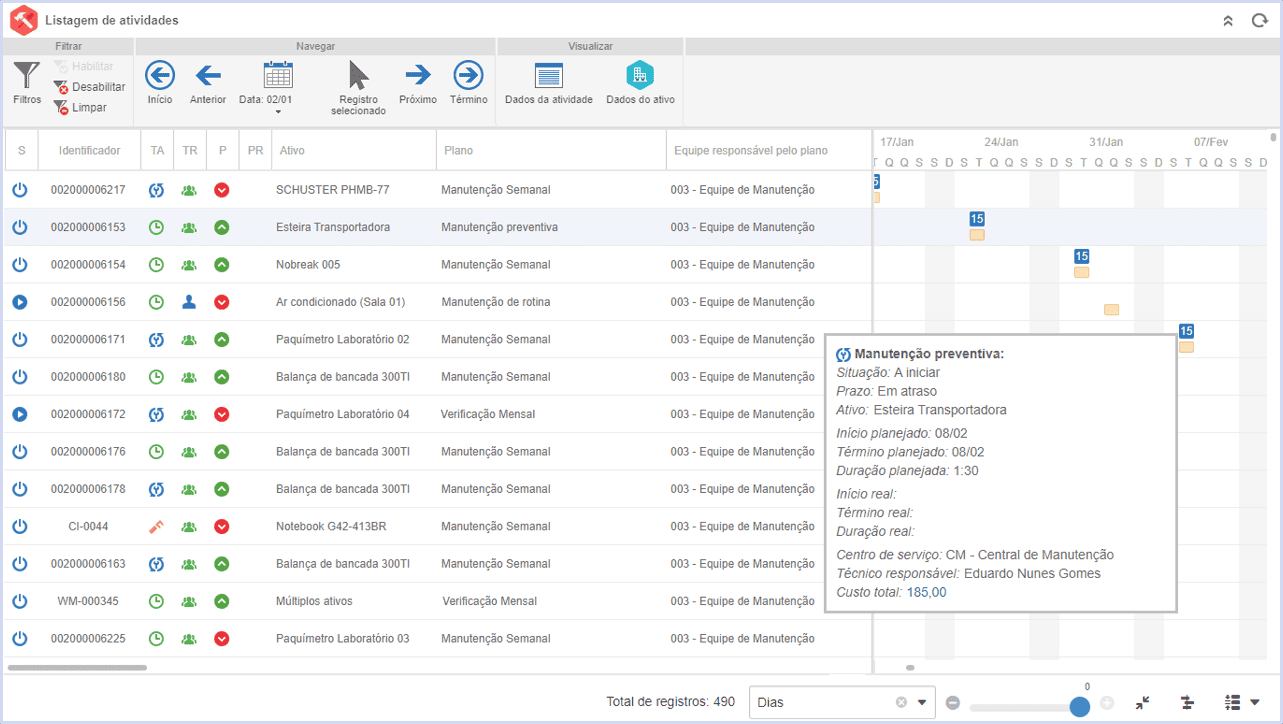Click team icon in Nobreak 005 row
The height and width of the screenshot is (724, 1283).
[189, 265]
